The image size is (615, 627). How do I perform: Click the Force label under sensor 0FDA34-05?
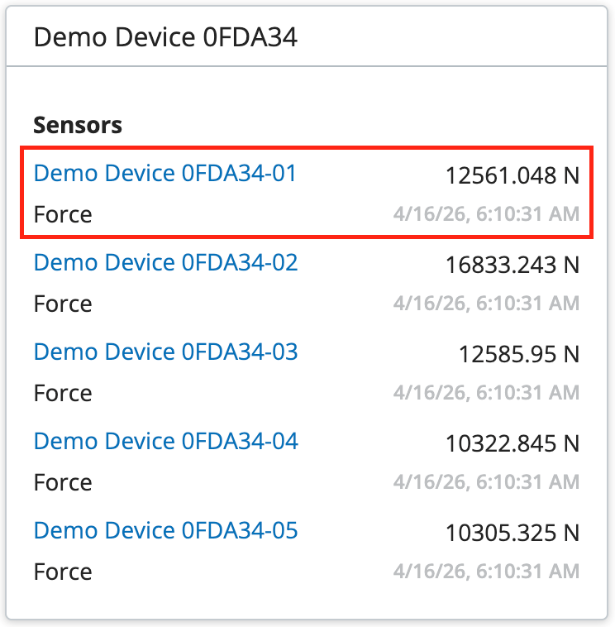click(63, 572)
